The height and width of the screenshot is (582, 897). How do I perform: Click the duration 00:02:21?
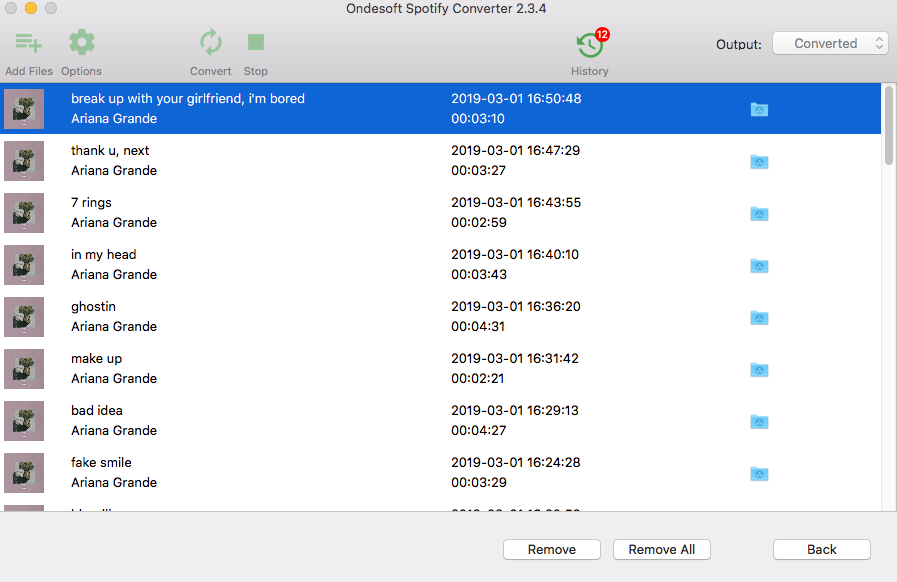(478, 379)
